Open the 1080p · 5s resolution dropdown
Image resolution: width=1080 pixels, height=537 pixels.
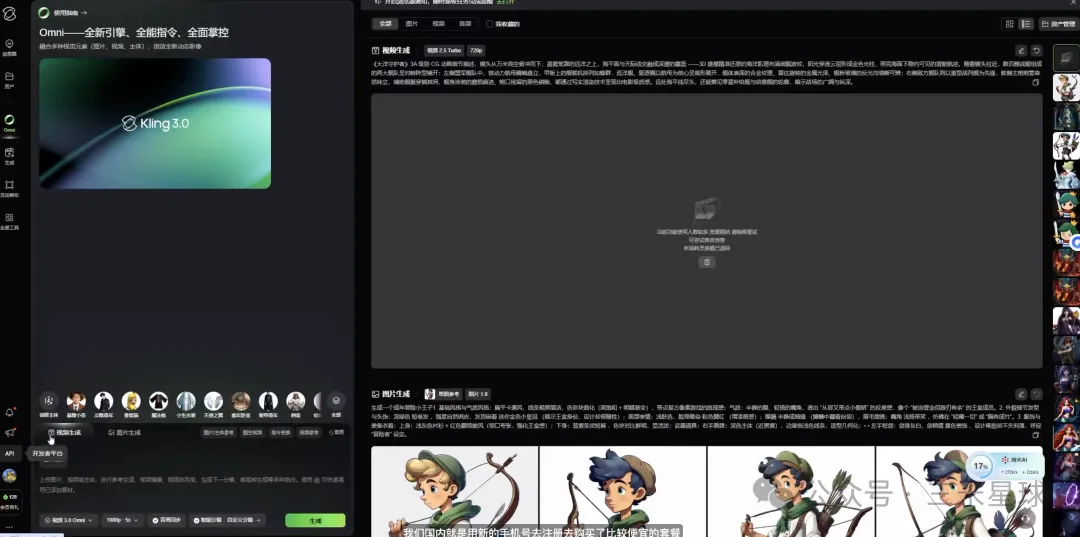pyautogui.click(x=123, y=520)
